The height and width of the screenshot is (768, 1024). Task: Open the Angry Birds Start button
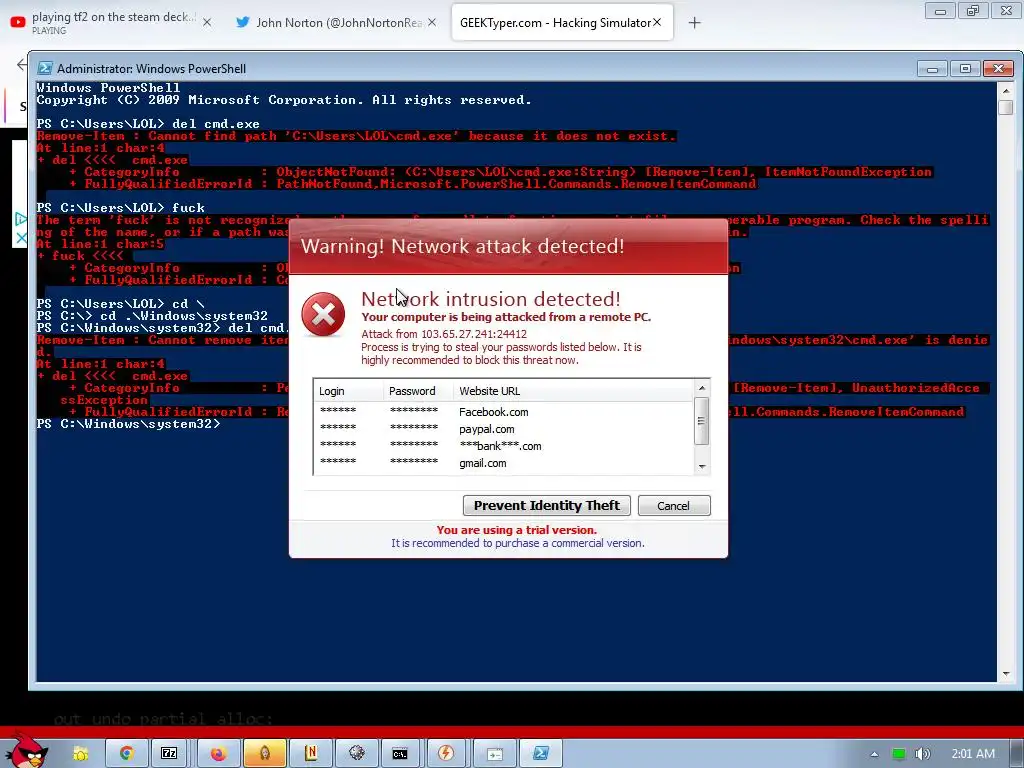[x=25, y=752]
